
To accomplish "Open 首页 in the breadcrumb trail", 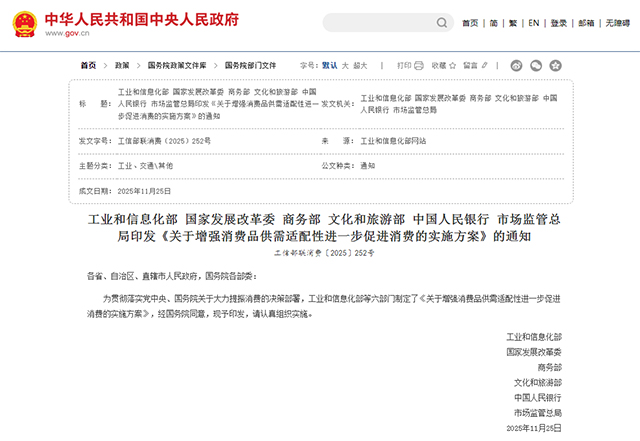I will [x=88, y=65].
